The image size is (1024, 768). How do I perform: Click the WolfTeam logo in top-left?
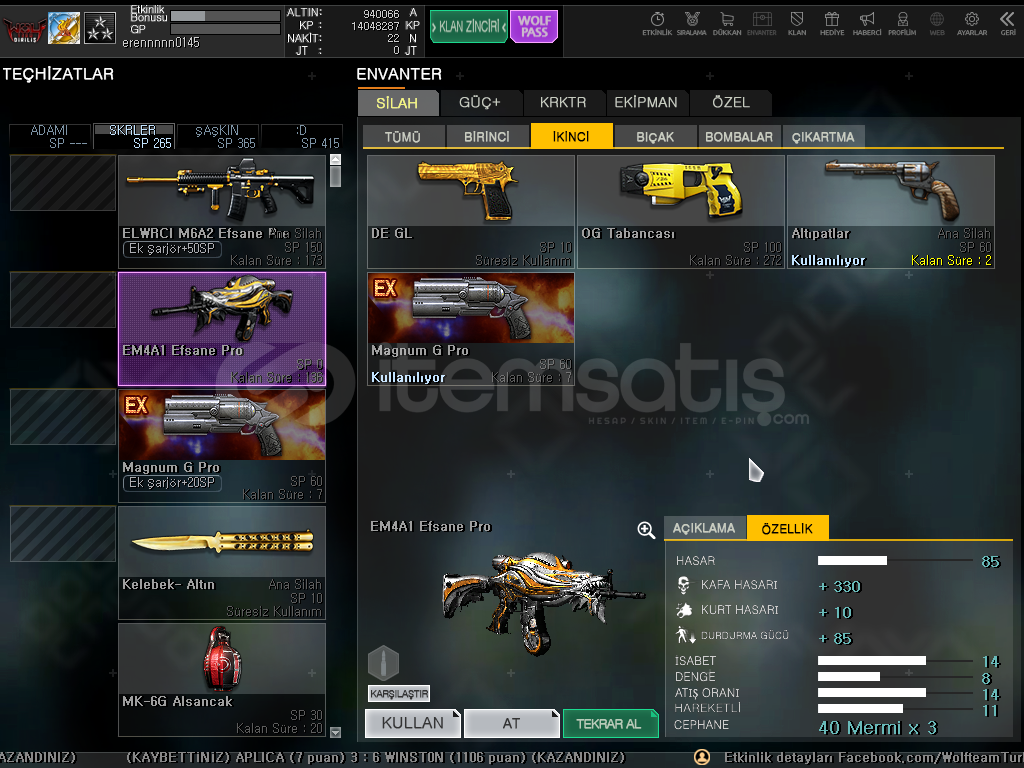pos(25,28)
